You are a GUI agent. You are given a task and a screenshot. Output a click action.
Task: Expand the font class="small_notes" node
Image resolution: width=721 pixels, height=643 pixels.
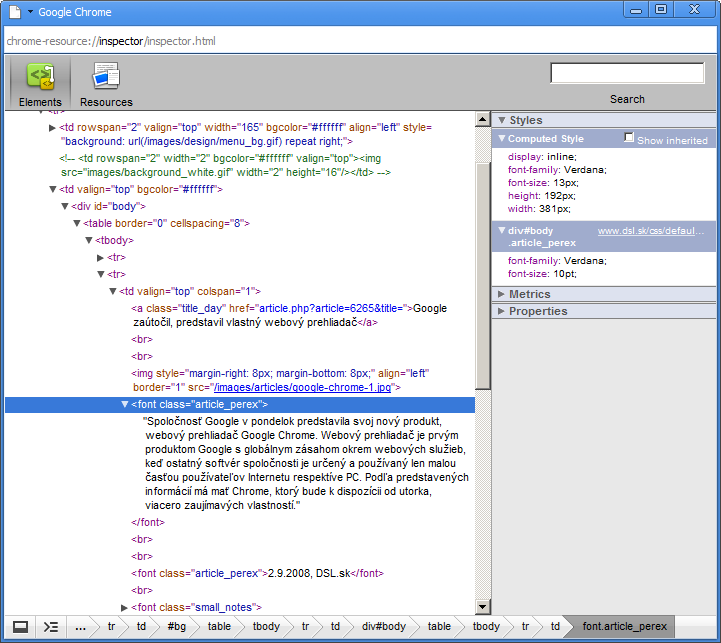[124, 608]
